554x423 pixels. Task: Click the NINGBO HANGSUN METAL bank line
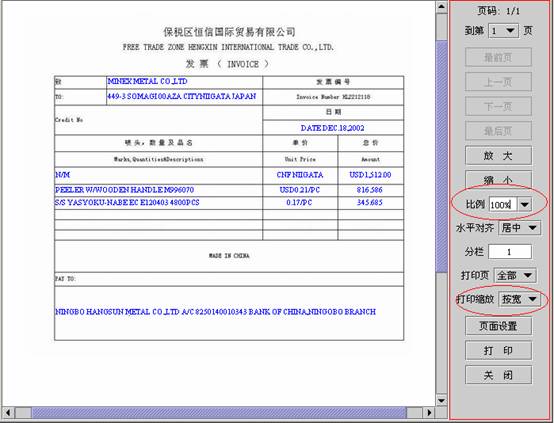tap(216, 312)
